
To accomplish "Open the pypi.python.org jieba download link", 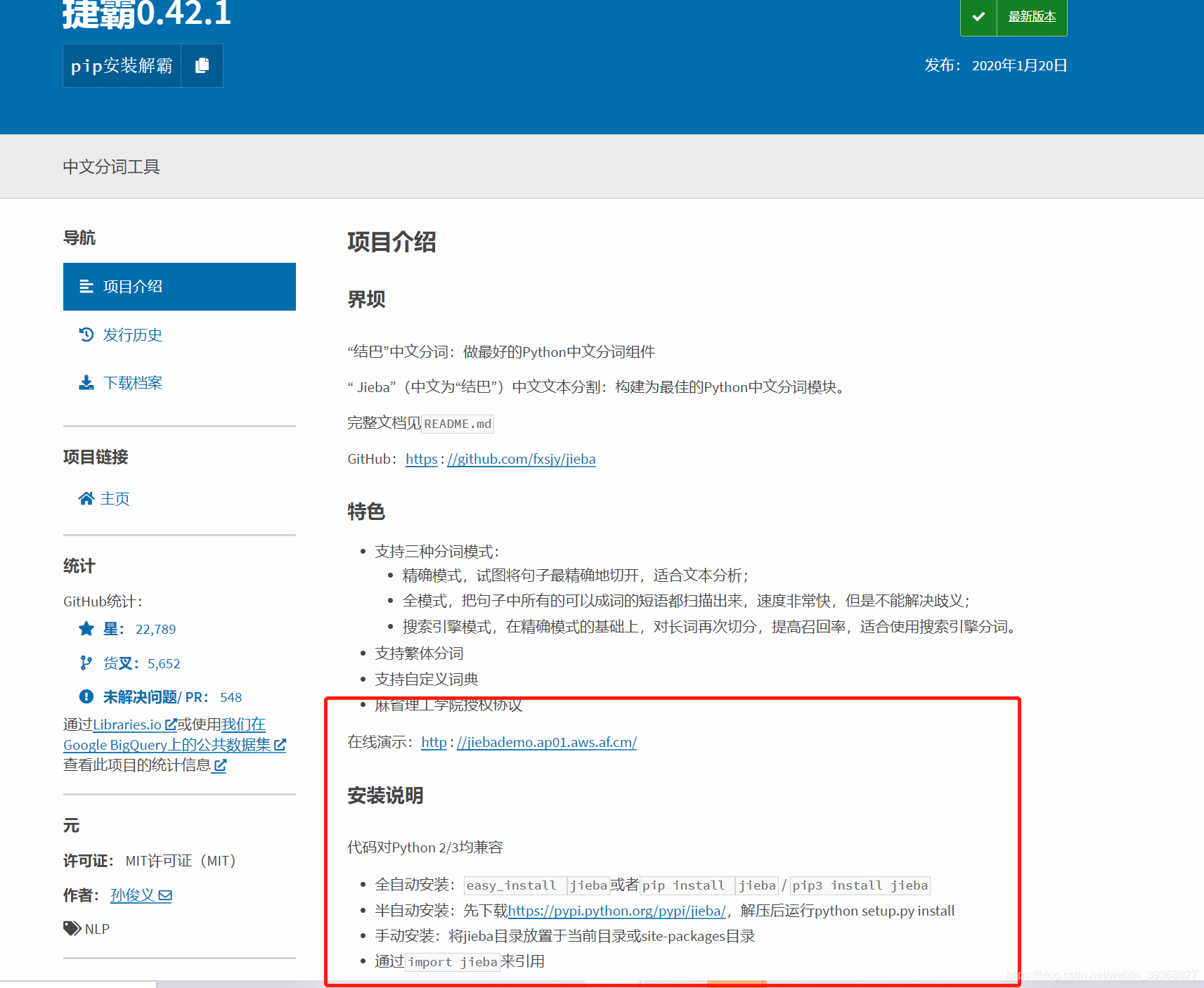I will (616, 911).
